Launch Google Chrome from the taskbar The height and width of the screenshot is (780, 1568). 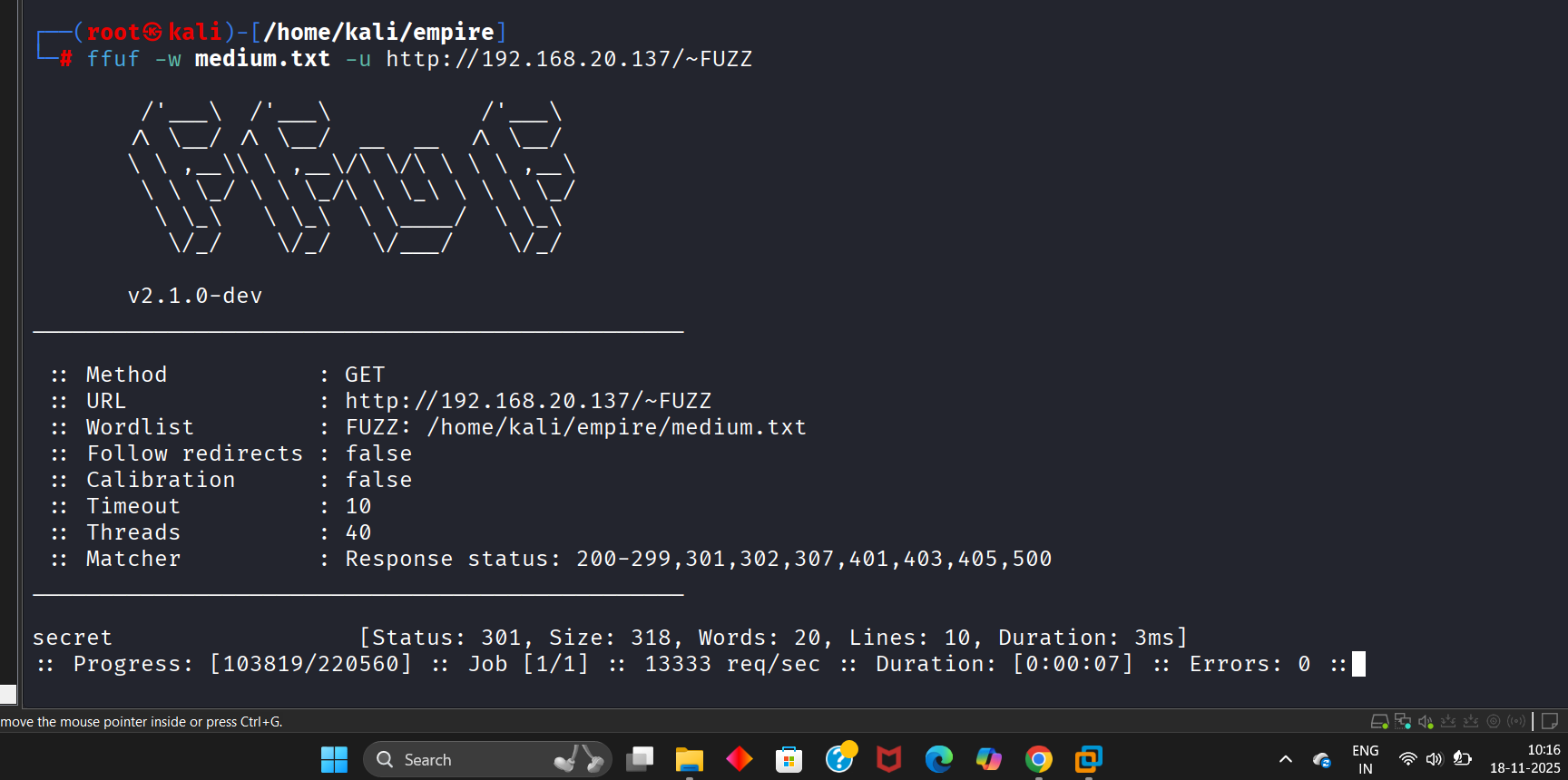tap(1038, 759)
